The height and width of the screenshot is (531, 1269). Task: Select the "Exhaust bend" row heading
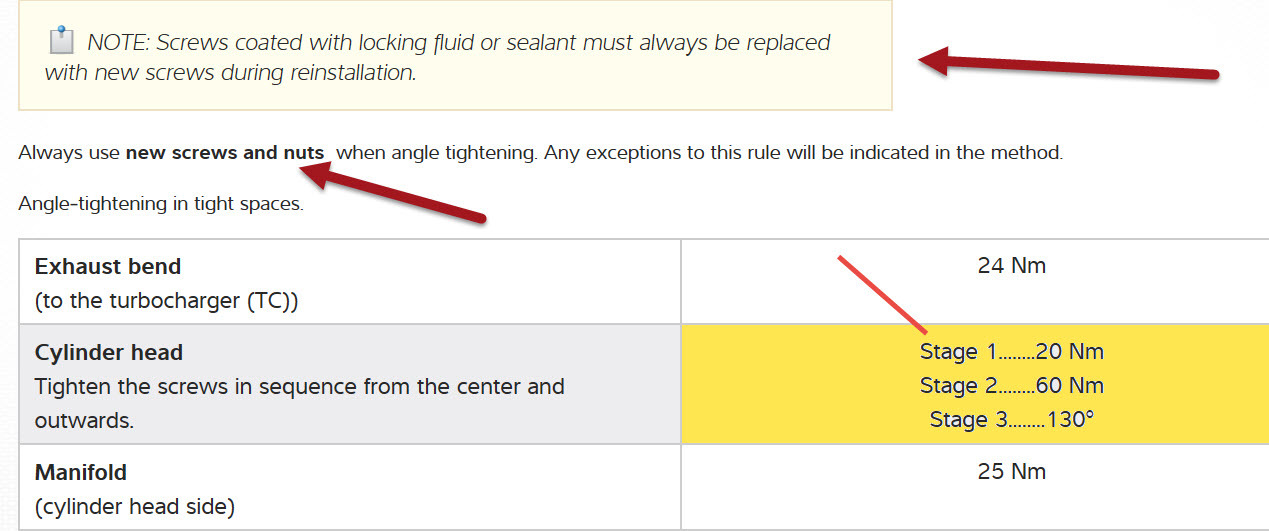click(x=108, y=267)
